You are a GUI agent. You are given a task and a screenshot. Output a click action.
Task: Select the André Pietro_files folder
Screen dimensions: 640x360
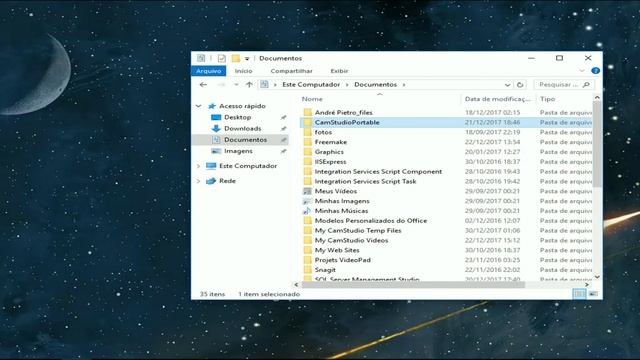coord(343,112)
